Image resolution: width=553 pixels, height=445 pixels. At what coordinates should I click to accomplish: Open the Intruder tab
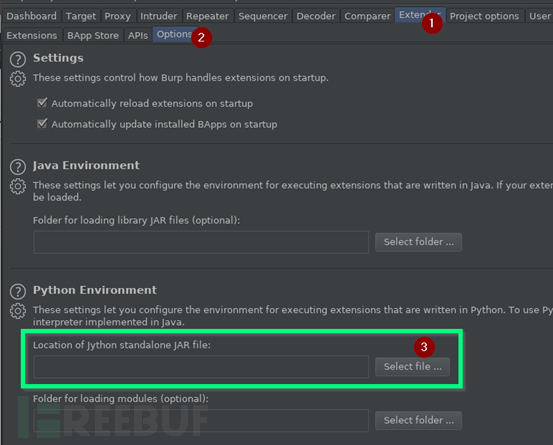click(158, 16)
